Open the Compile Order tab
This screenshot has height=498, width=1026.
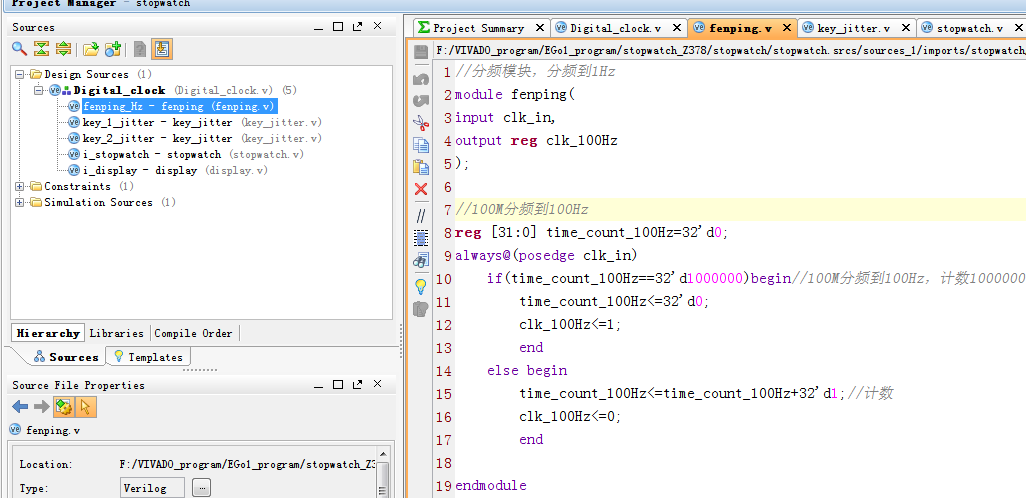pos(193,333)
